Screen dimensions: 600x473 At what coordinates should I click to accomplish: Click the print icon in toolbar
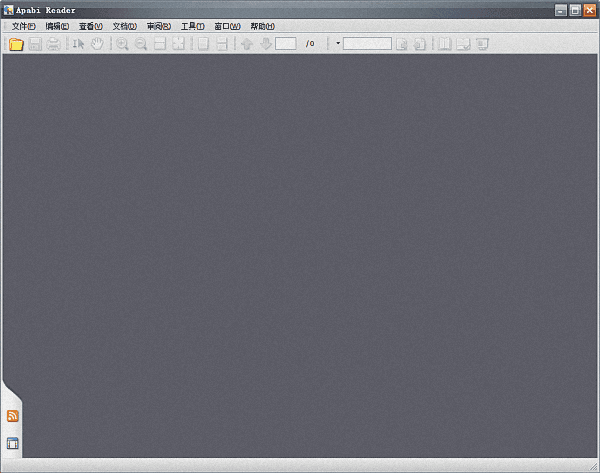53,44
